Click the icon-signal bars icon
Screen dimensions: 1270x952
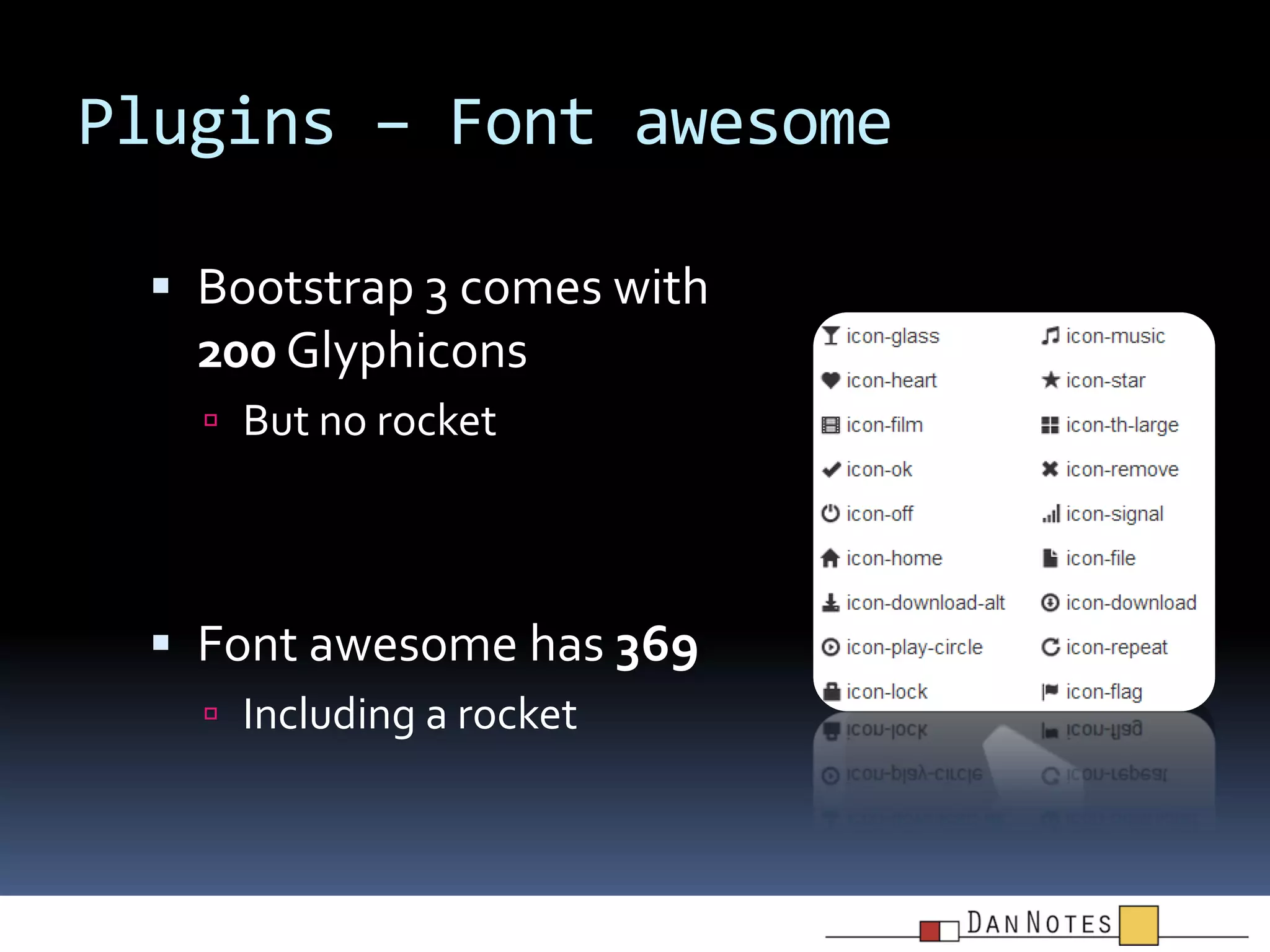tap(1050, 514)
